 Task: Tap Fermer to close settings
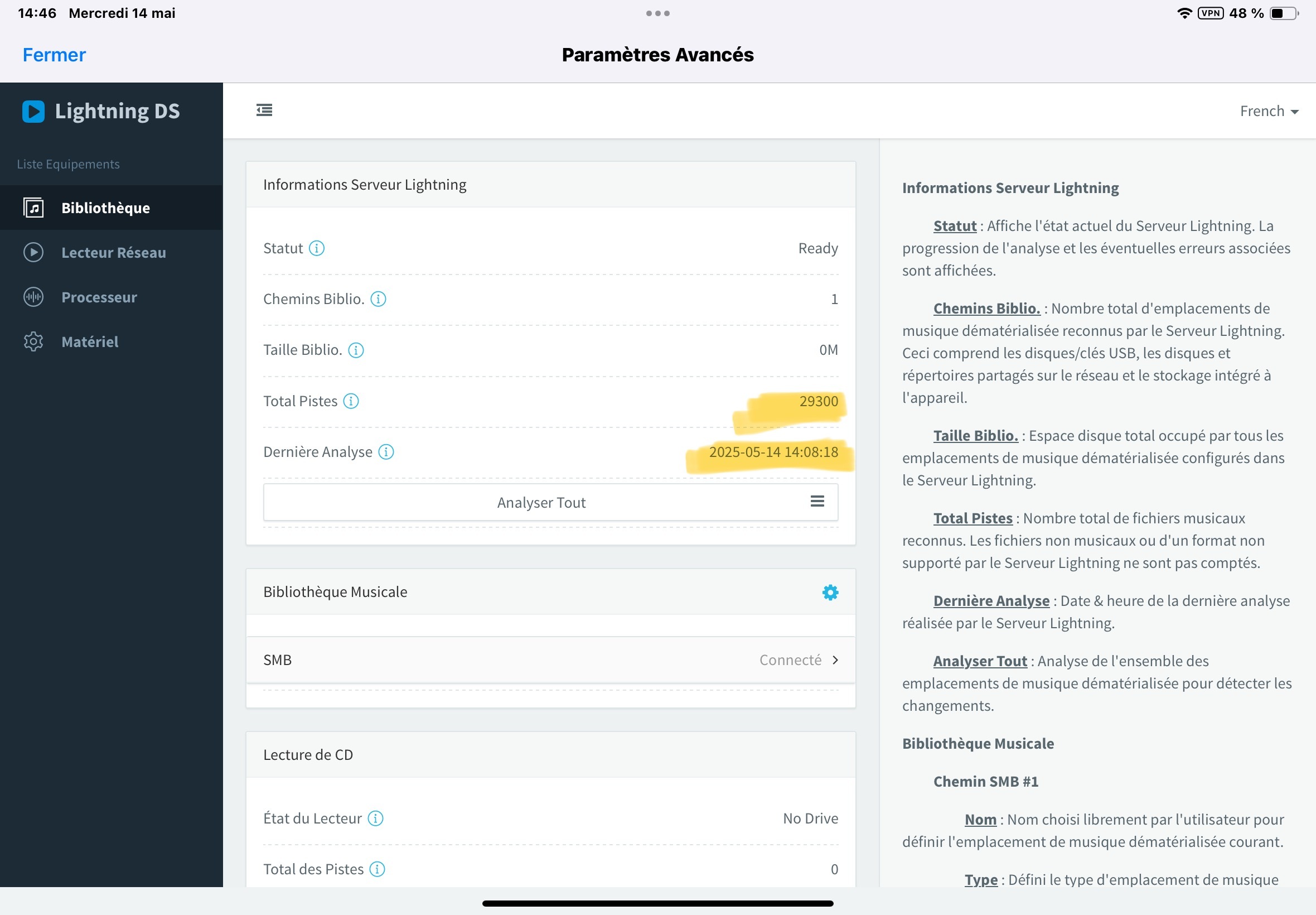pyautogui.click(x=54, y=55)
